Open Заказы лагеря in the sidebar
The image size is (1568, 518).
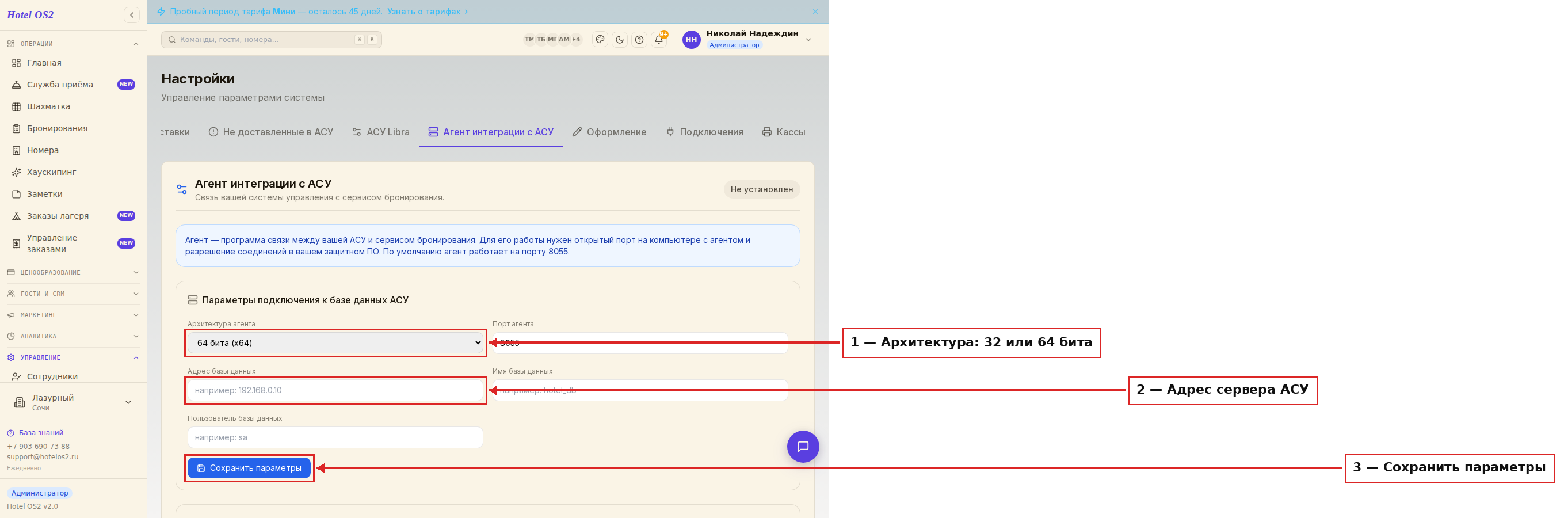[x=74, y=216]
